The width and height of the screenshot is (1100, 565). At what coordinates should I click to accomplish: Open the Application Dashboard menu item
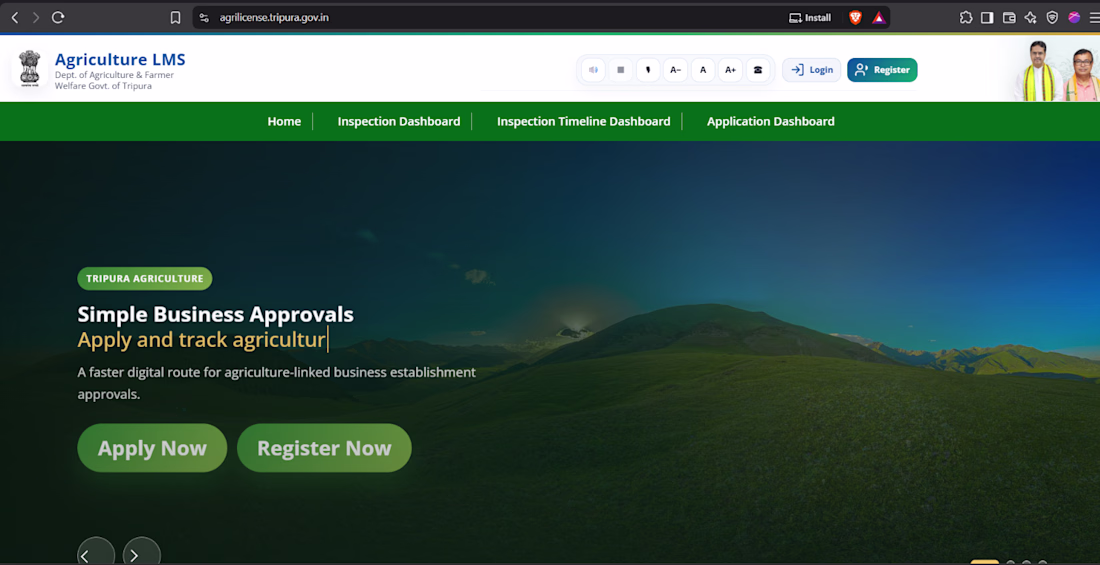click(770, 121)
